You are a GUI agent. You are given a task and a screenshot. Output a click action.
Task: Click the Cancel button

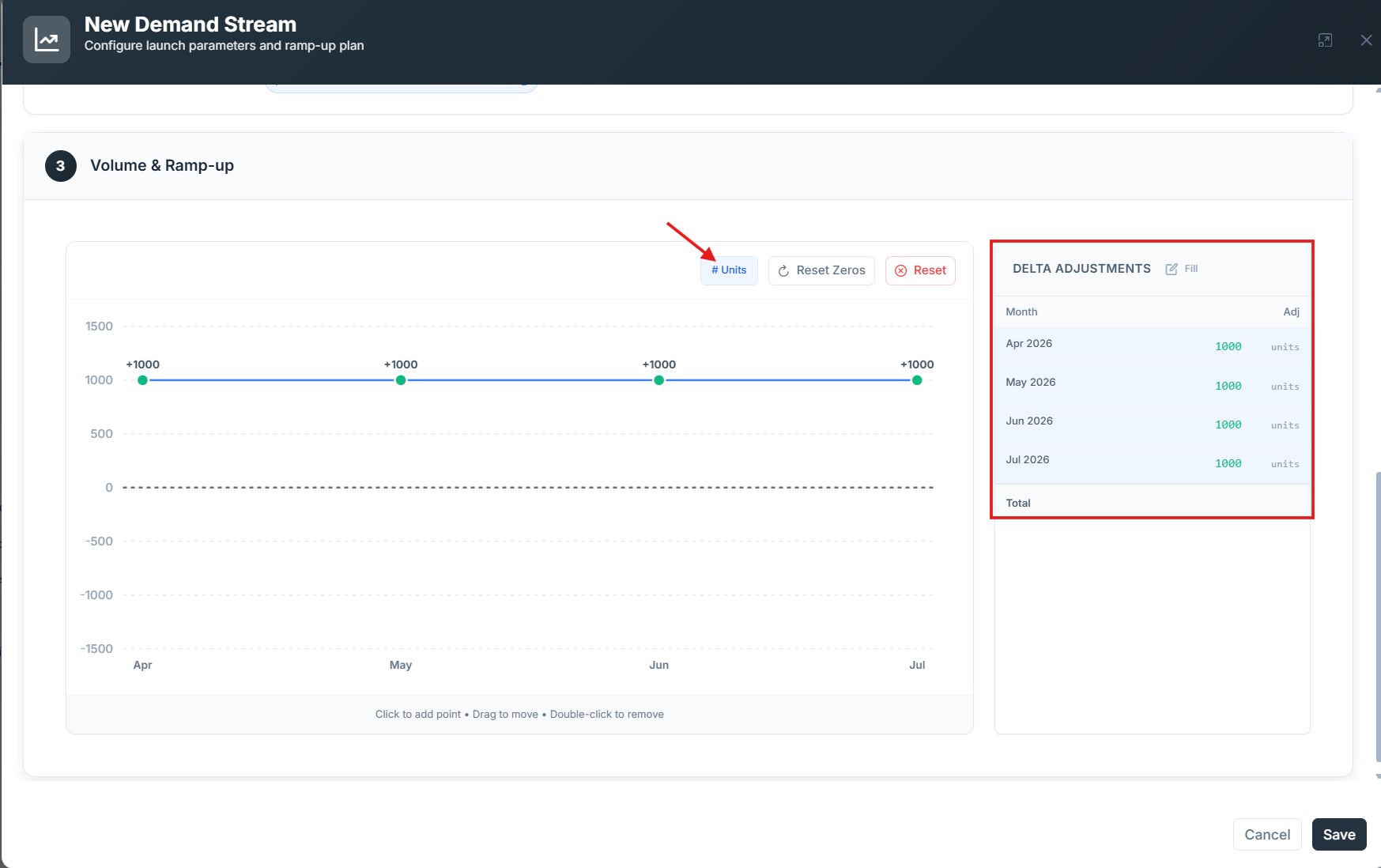(x=1267, y=835)
